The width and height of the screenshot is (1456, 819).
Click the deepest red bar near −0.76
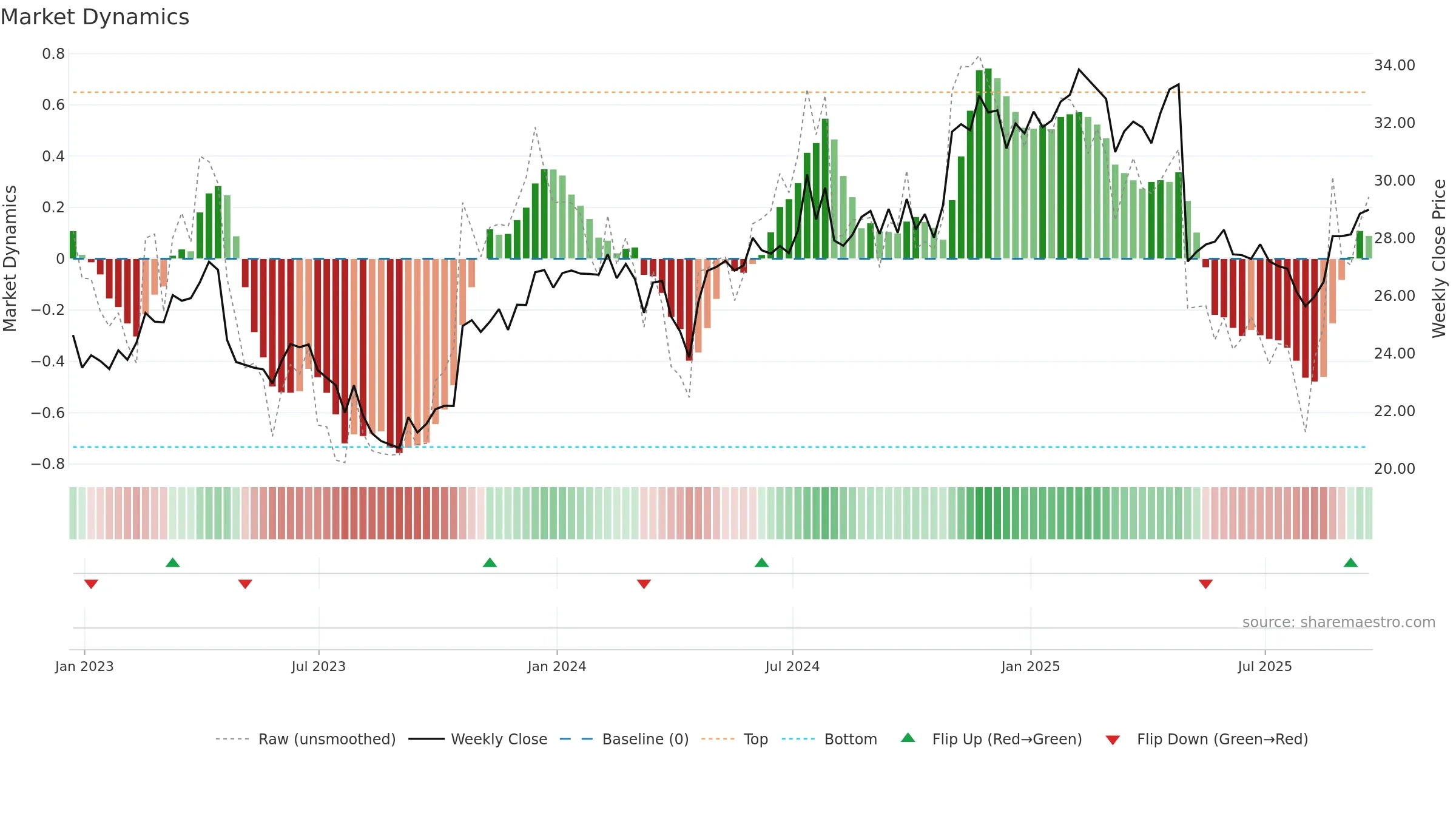click(399, 356)
